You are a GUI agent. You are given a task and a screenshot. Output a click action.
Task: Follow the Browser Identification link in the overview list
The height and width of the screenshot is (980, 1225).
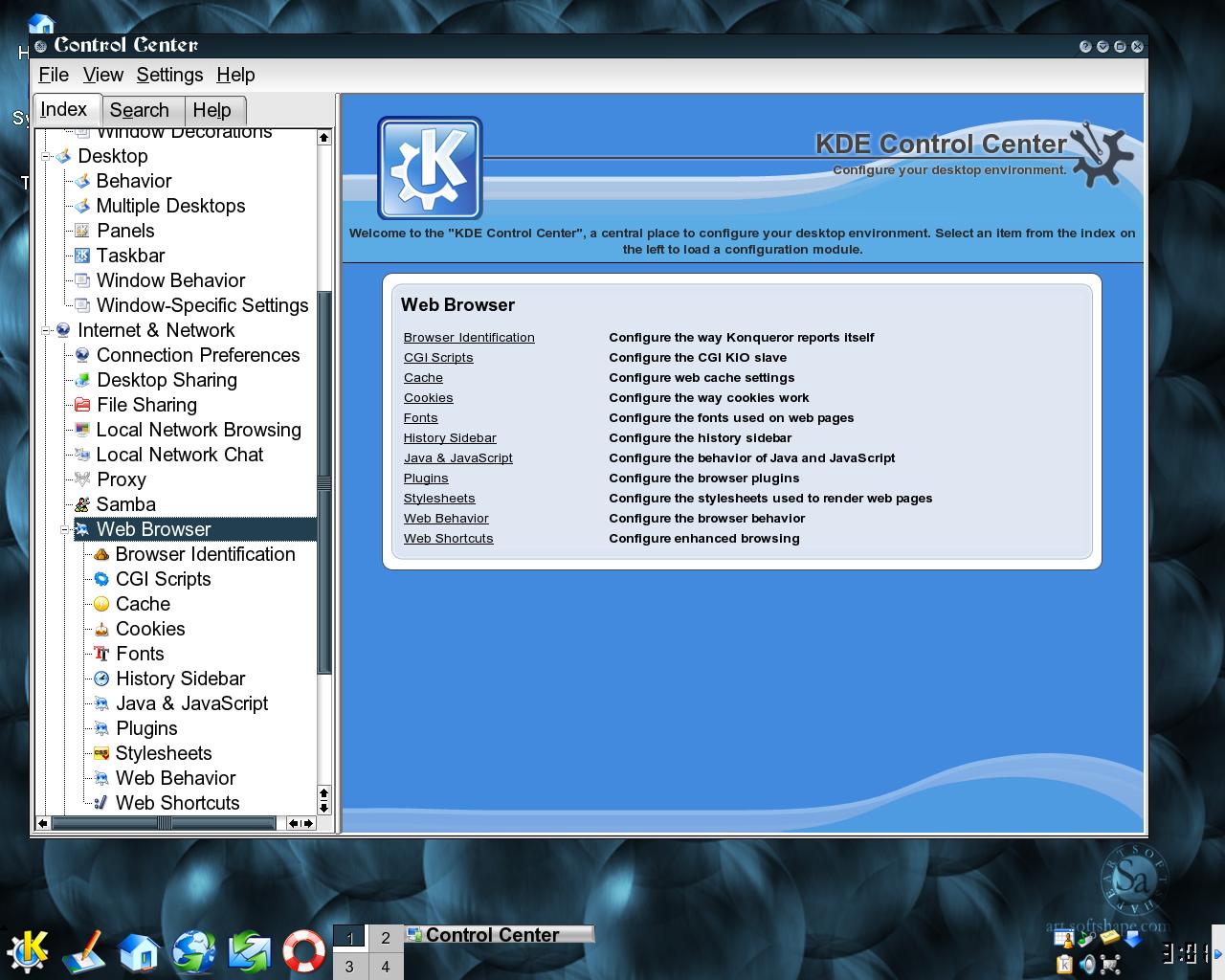[x=469, y=337]
